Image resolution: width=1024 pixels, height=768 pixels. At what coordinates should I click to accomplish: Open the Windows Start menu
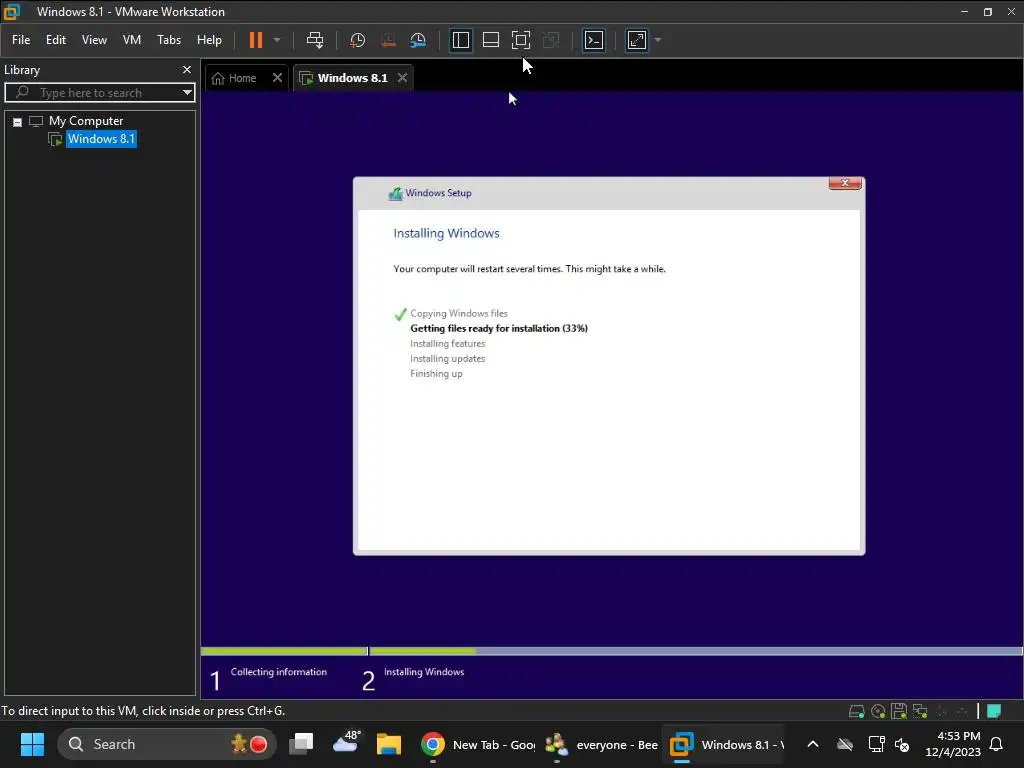point(32,744)
